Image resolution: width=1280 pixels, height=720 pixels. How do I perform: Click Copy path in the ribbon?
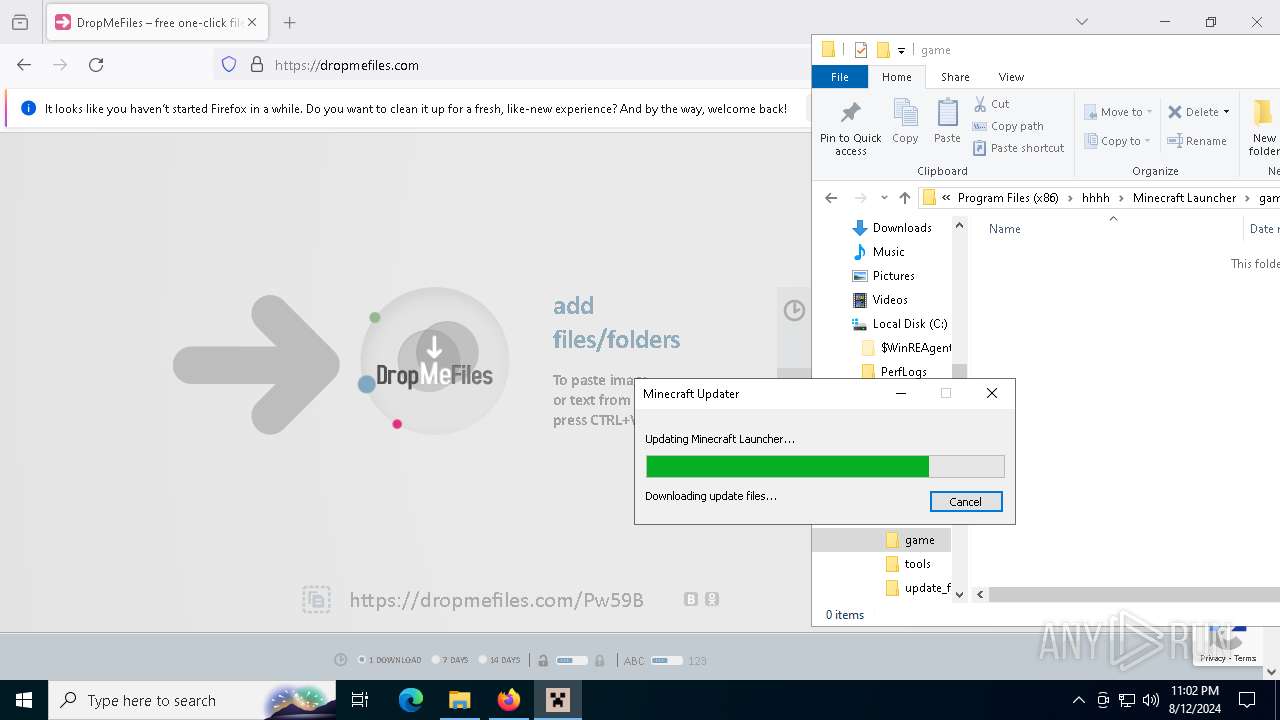[1008, 126]
